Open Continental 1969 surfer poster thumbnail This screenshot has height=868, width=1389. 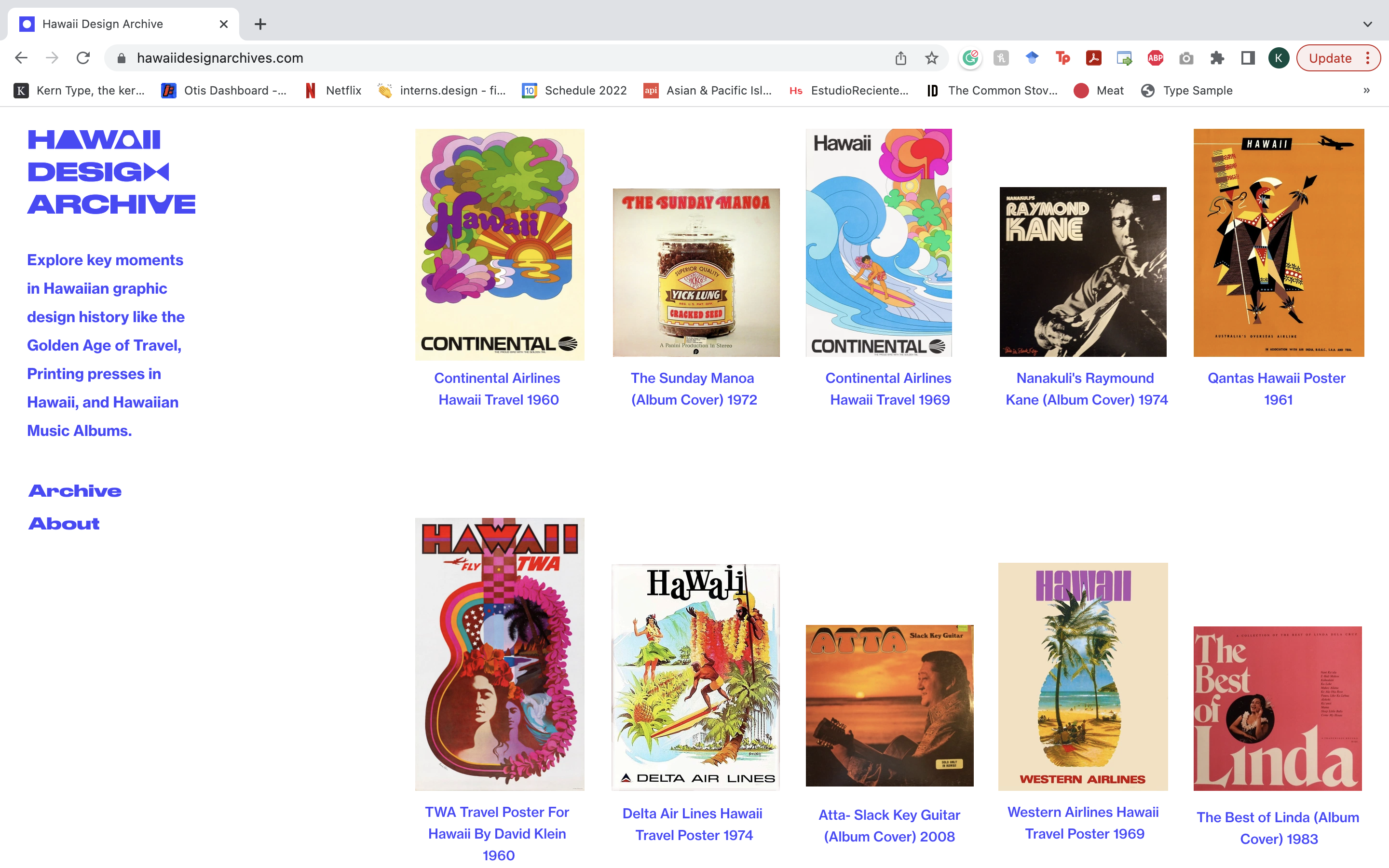[x=879, y=243]
